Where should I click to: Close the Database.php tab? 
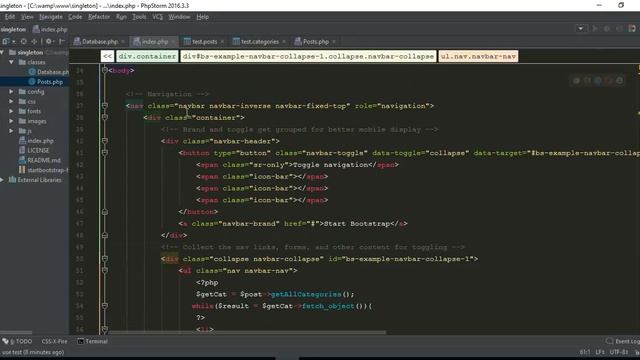pyautogui.click(x=123, y=42)
